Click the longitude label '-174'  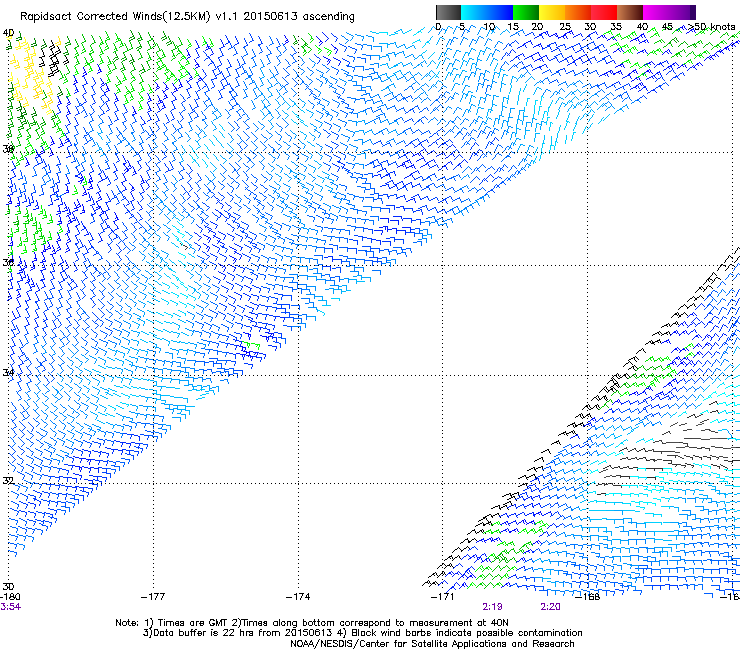(298, 597)
